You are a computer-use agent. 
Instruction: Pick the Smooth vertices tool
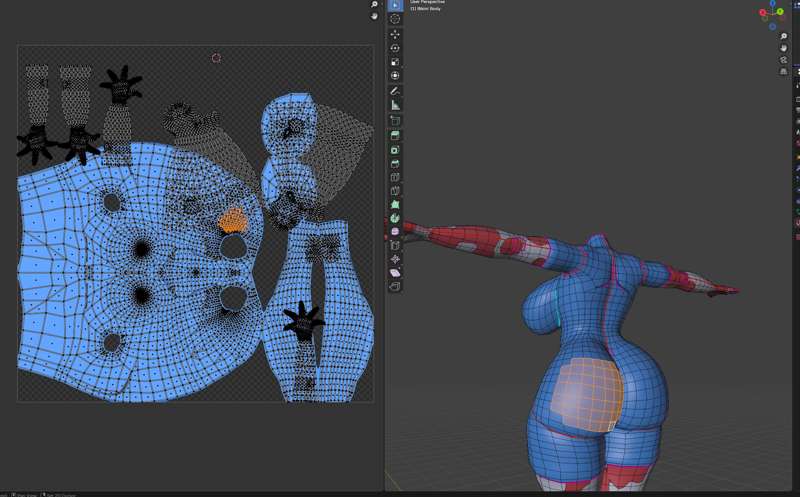[395, 232]
